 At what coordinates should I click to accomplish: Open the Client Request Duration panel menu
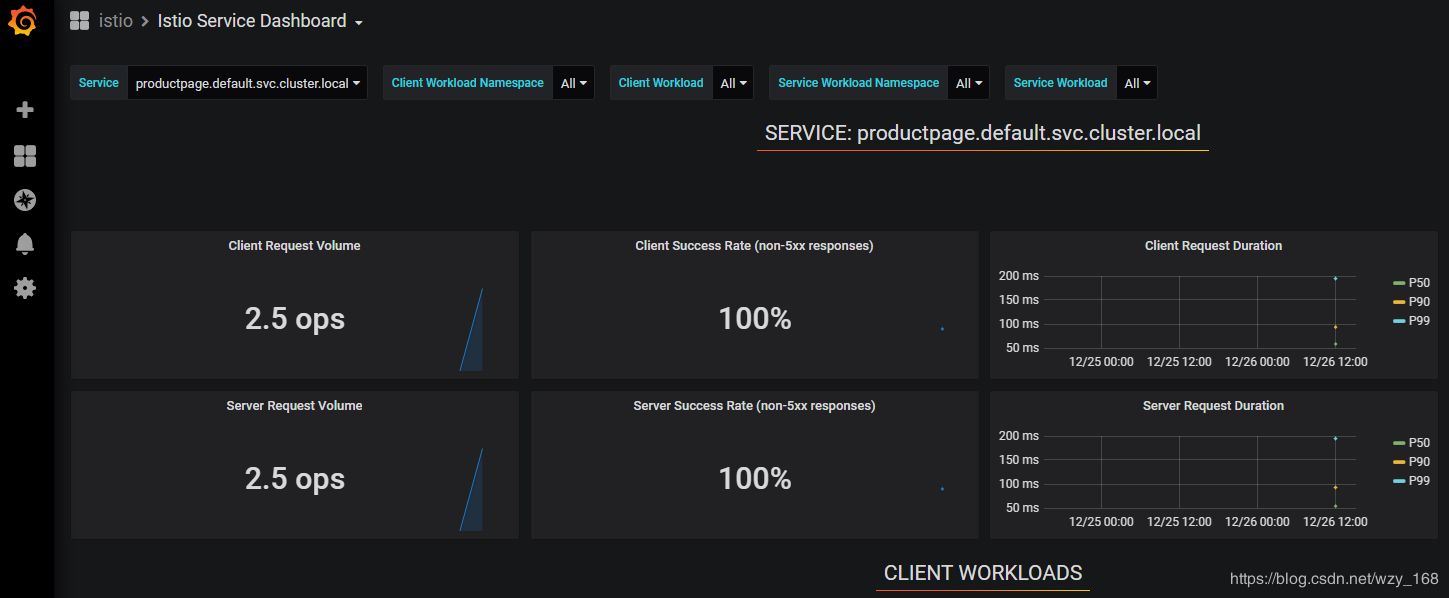(1213, 245)
